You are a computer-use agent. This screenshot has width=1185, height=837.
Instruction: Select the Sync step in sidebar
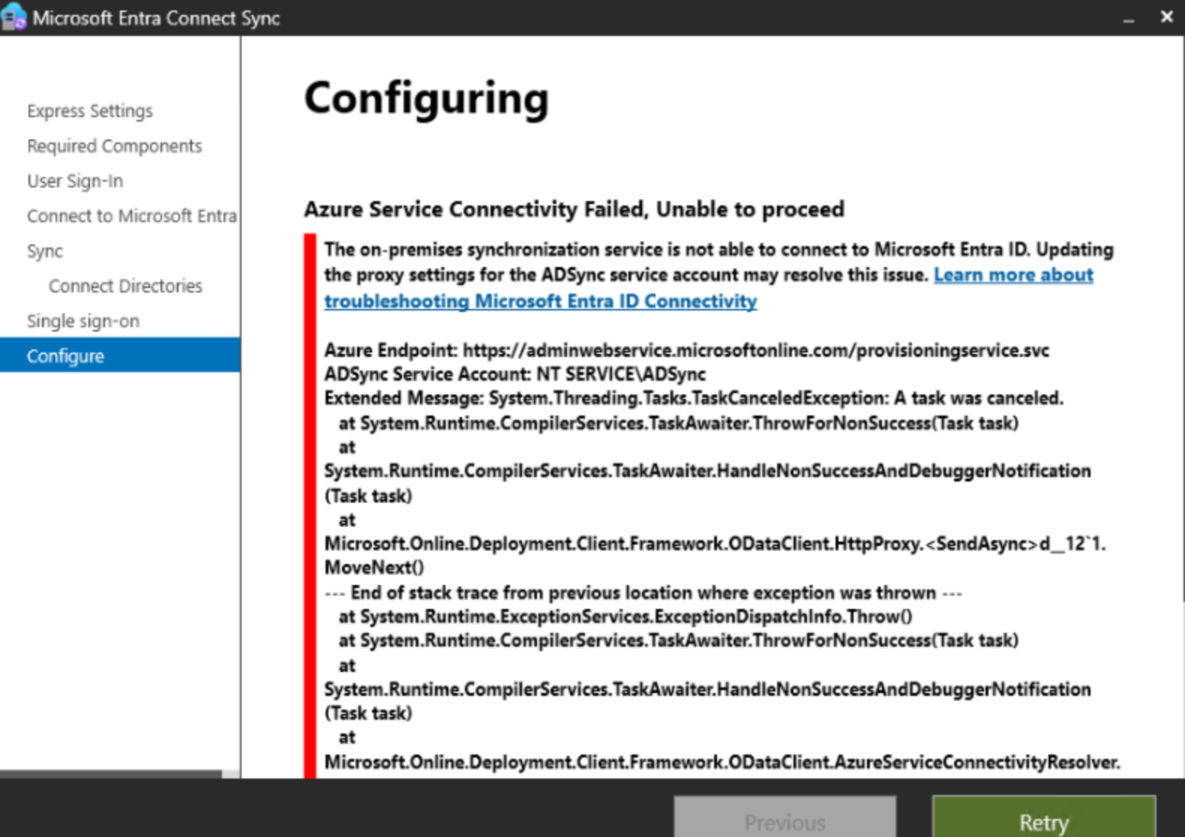(45, 252)
